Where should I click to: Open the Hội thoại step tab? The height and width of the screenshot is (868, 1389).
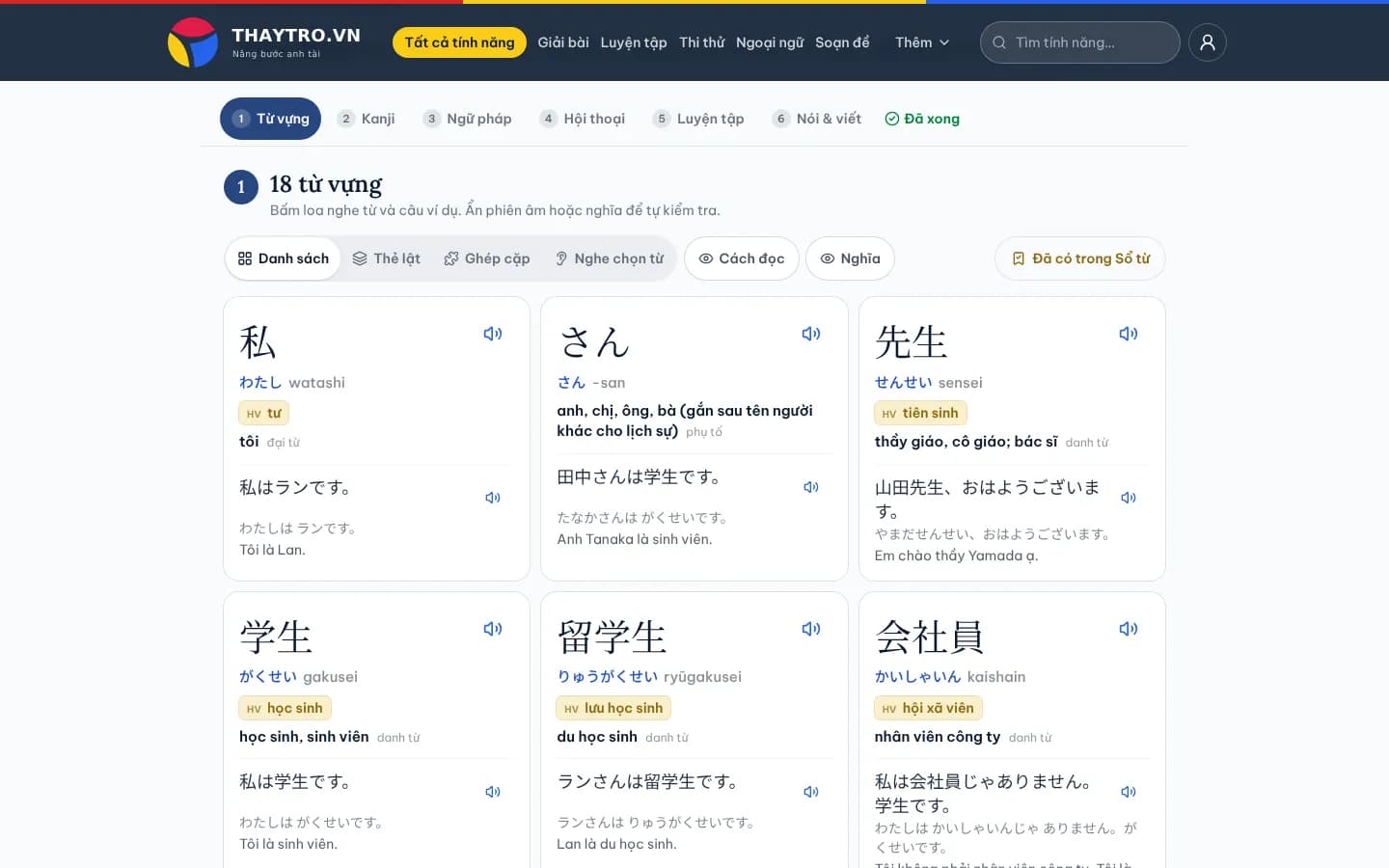tap(583, 119)
